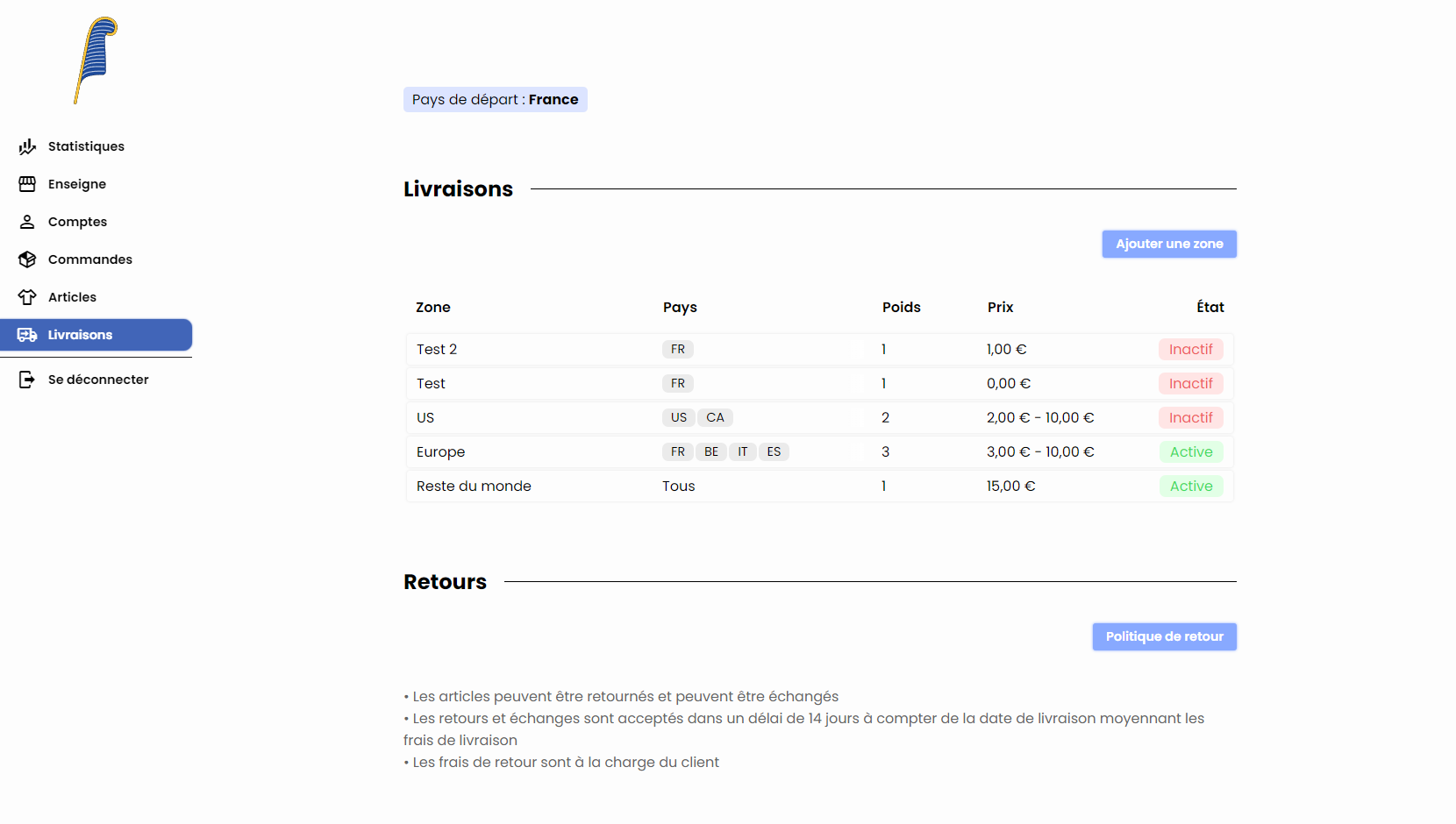
Task: Click the Comptes person icon
Action: pyautogui.click(x=27, y=221)
